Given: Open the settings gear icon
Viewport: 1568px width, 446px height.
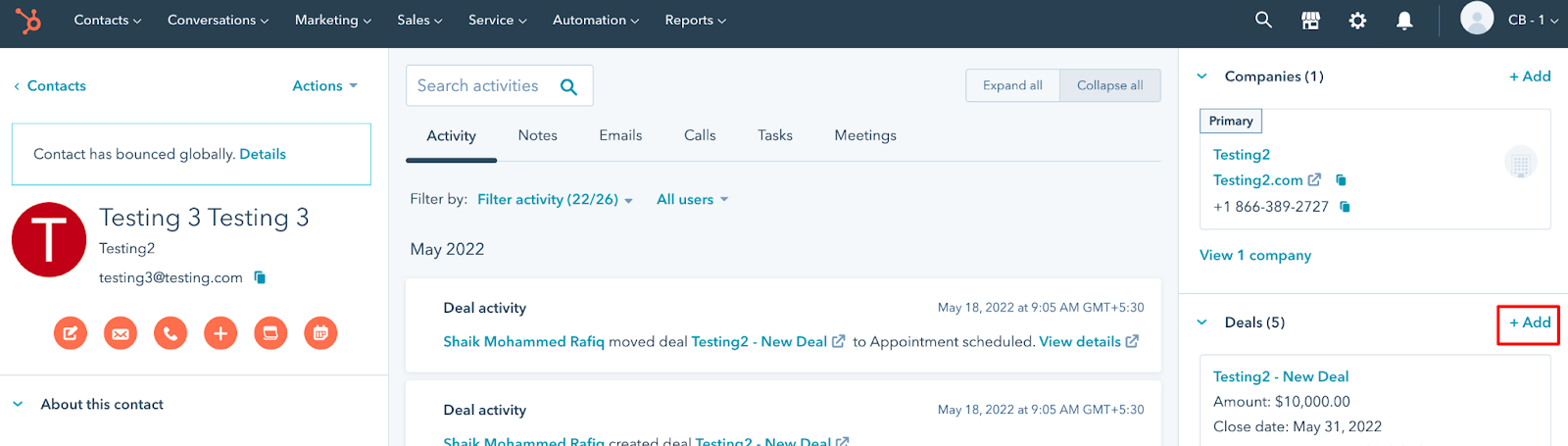Looking at the screenshot, I should pos(1357,21).
